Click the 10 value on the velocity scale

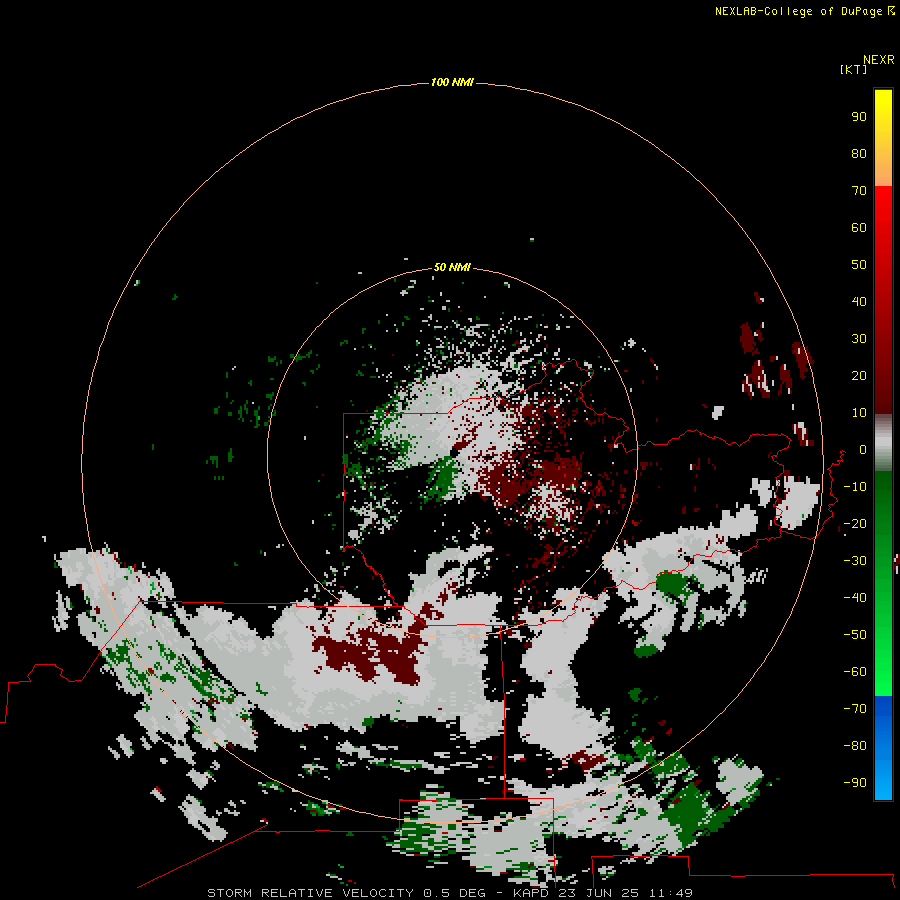[x=859, y=413]
